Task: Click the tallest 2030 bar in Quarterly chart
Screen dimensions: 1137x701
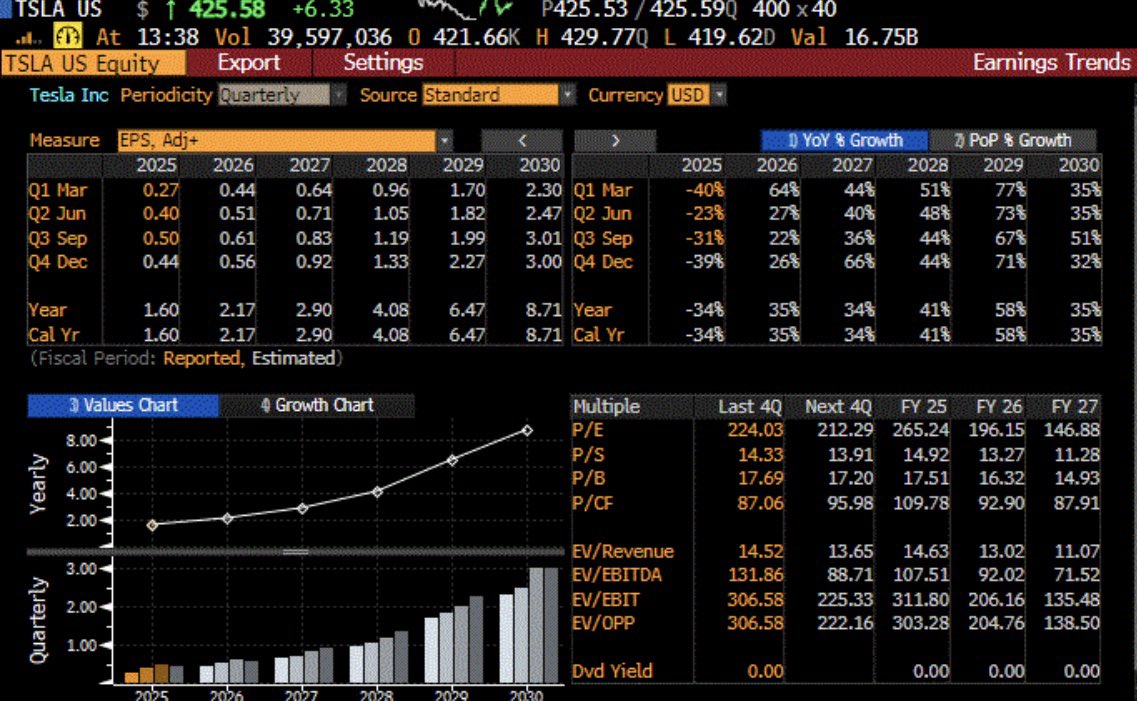Action: (534, 625)
